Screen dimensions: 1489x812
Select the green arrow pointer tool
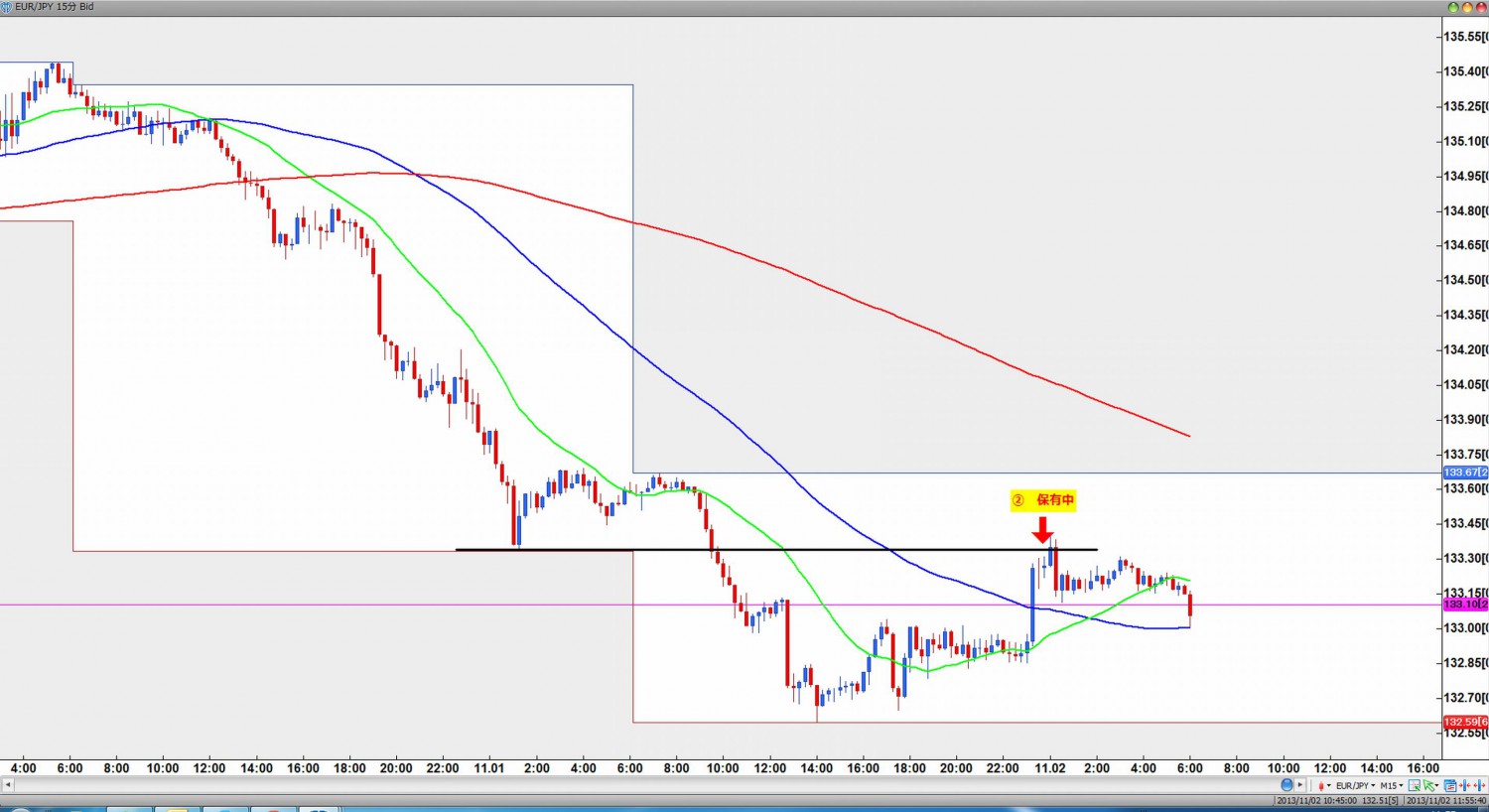(1428, 785)
